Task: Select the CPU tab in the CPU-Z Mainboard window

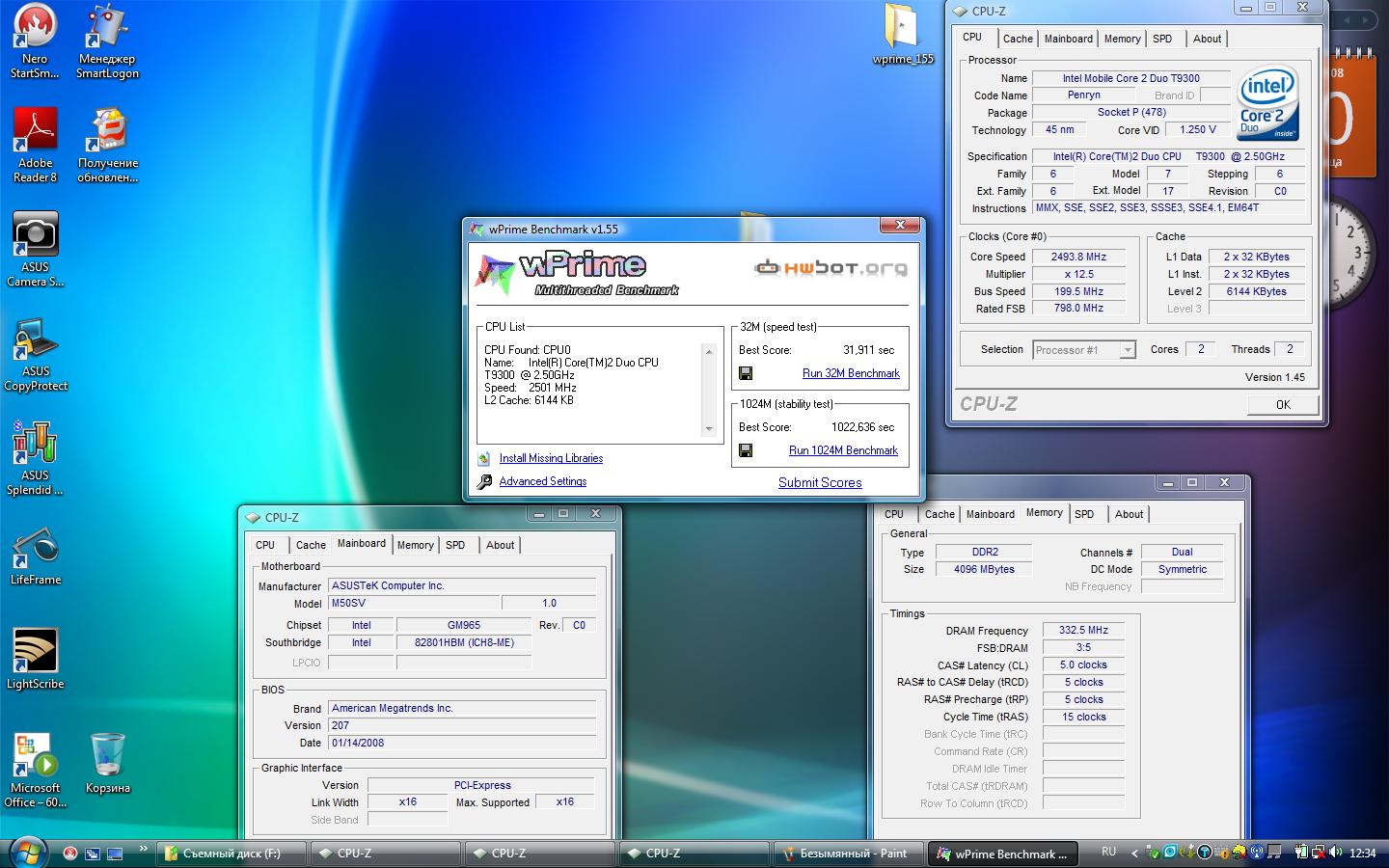Action: 265,545
